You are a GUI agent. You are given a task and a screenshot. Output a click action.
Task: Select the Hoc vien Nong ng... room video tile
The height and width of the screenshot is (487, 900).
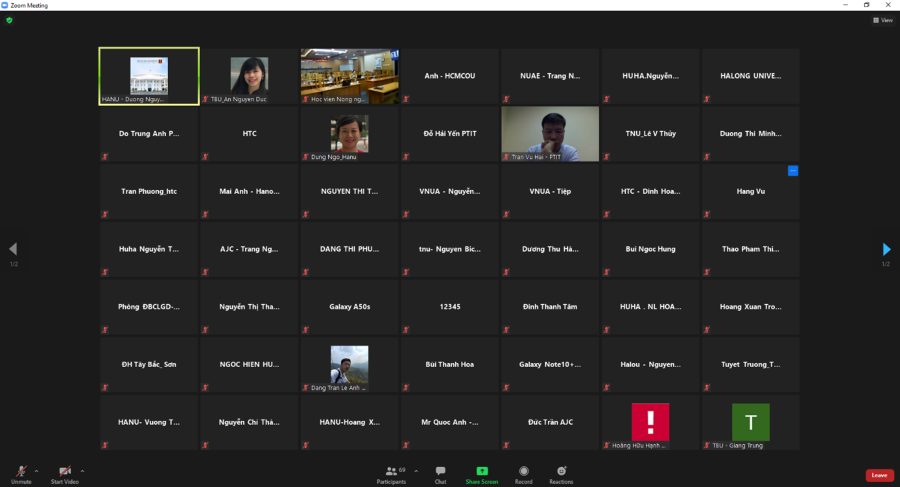tap(350, 76)
